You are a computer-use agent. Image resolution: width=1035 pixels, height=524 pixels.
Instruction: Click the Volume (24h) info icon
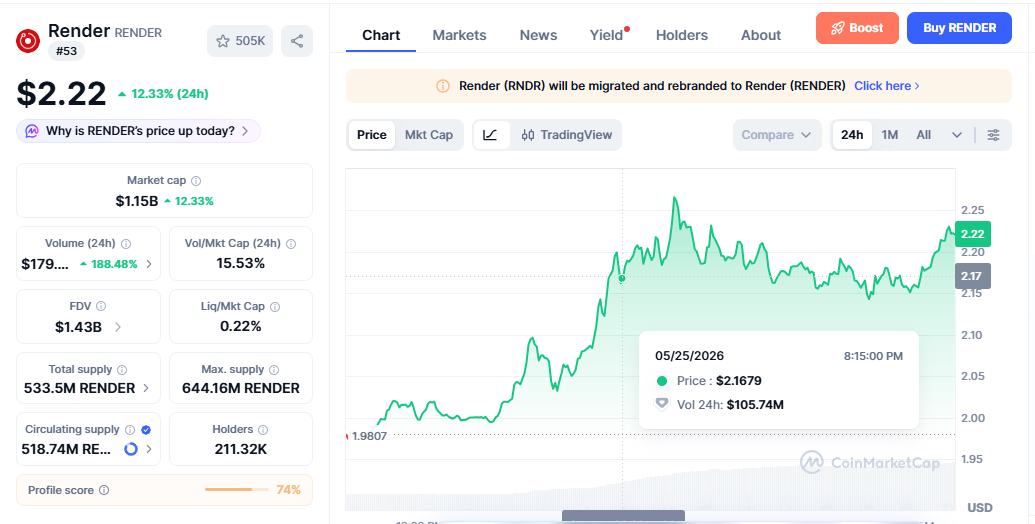(126, 244)
